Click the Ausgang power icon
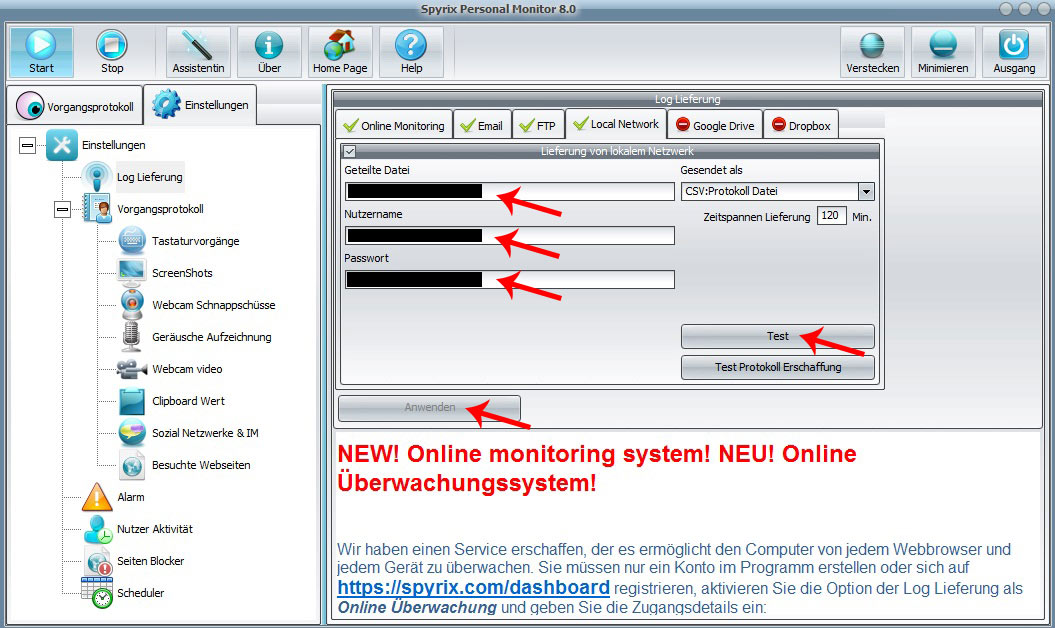The height and width of the screenshot is (628, 1055). tap(1014, 45)
